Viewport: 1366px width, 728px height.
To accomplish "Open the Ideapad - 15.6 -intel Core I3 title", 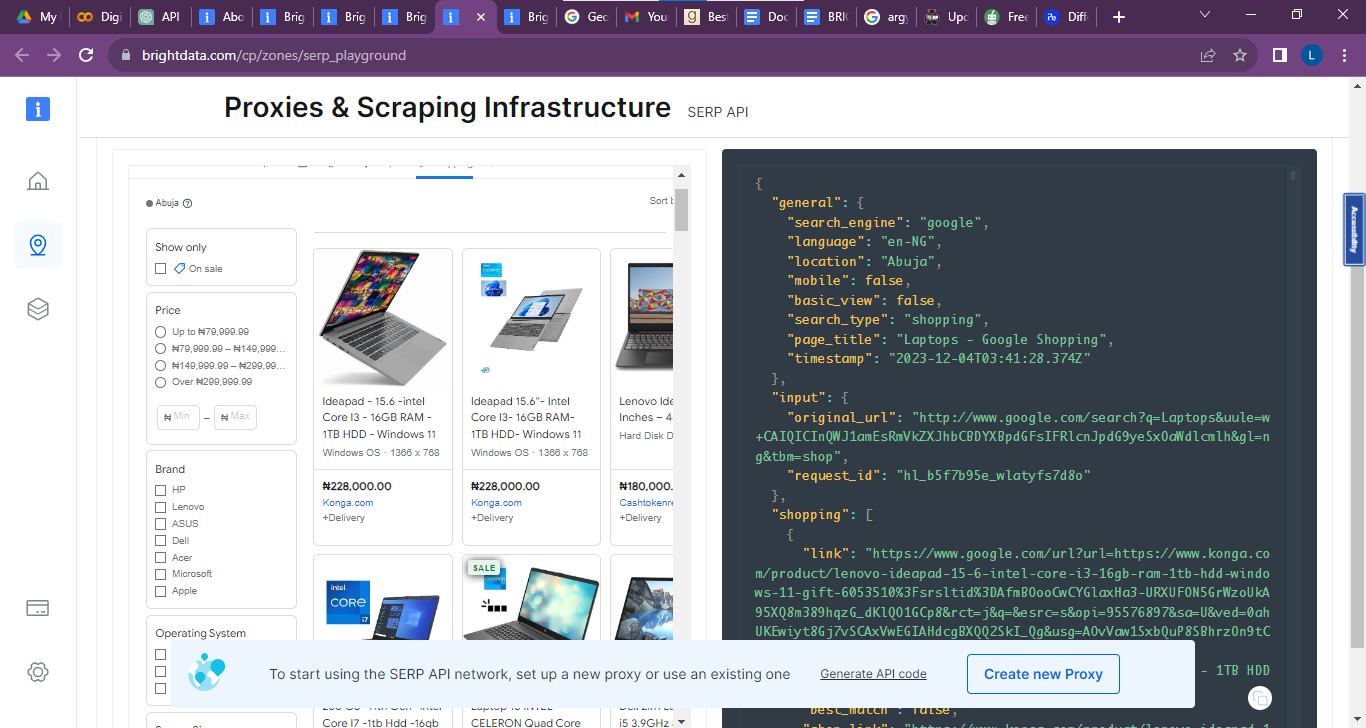I will pyautogui.click(x=380, y=418).
